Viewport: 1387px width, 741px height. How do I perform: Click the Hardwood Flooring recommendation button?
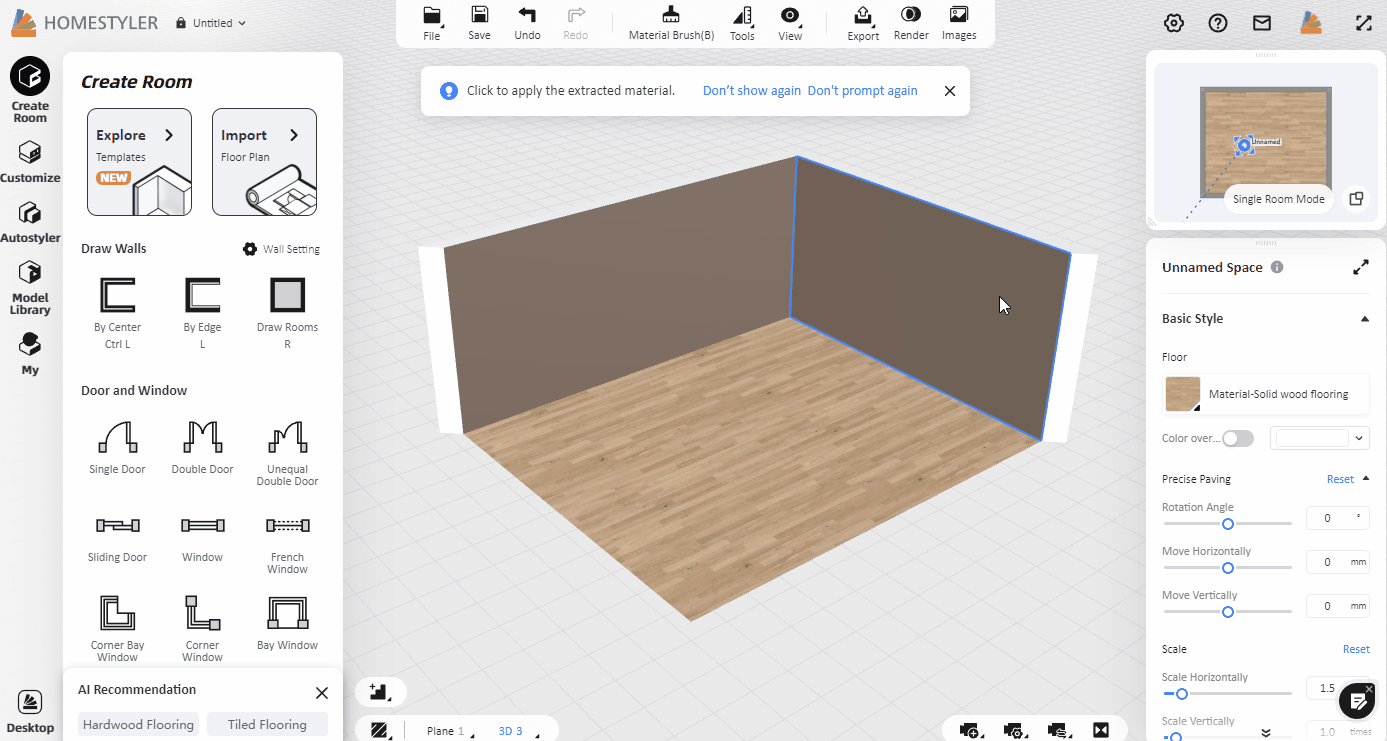pos(138,725)
